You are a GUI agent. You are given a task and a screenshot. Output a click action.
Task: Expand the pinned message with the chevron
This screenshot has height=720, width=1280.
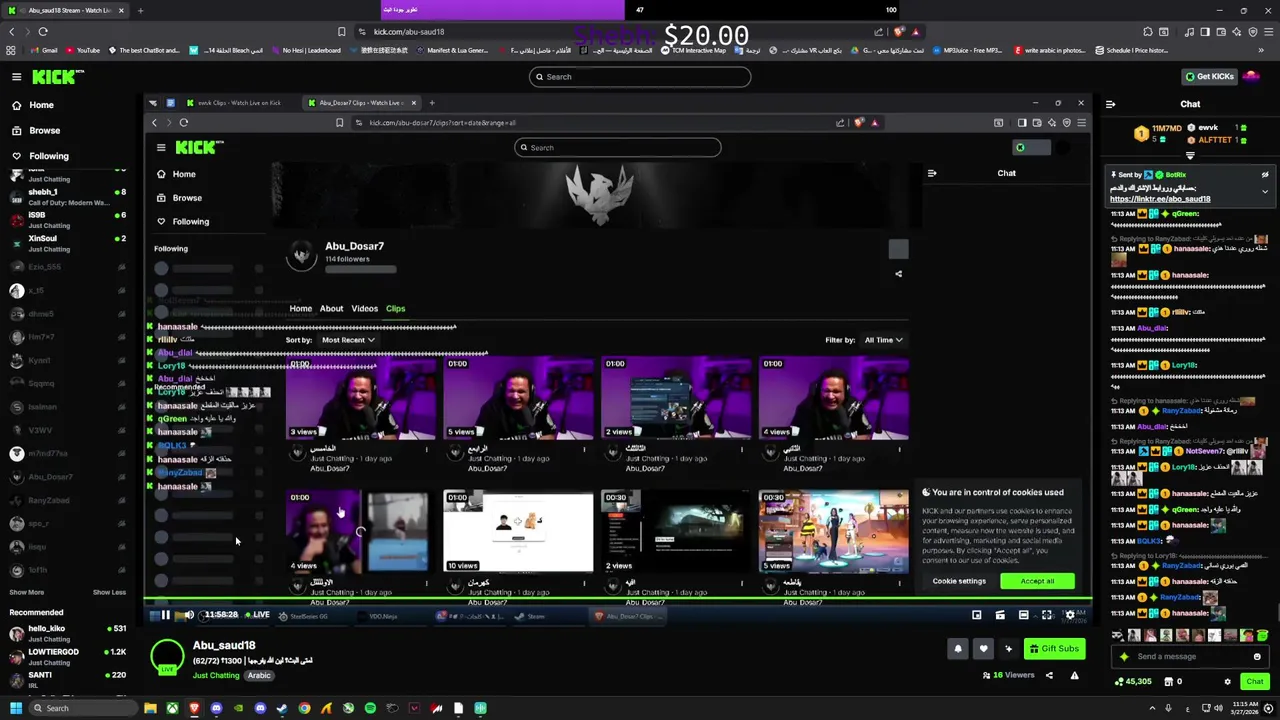[x=1264, y=191]
